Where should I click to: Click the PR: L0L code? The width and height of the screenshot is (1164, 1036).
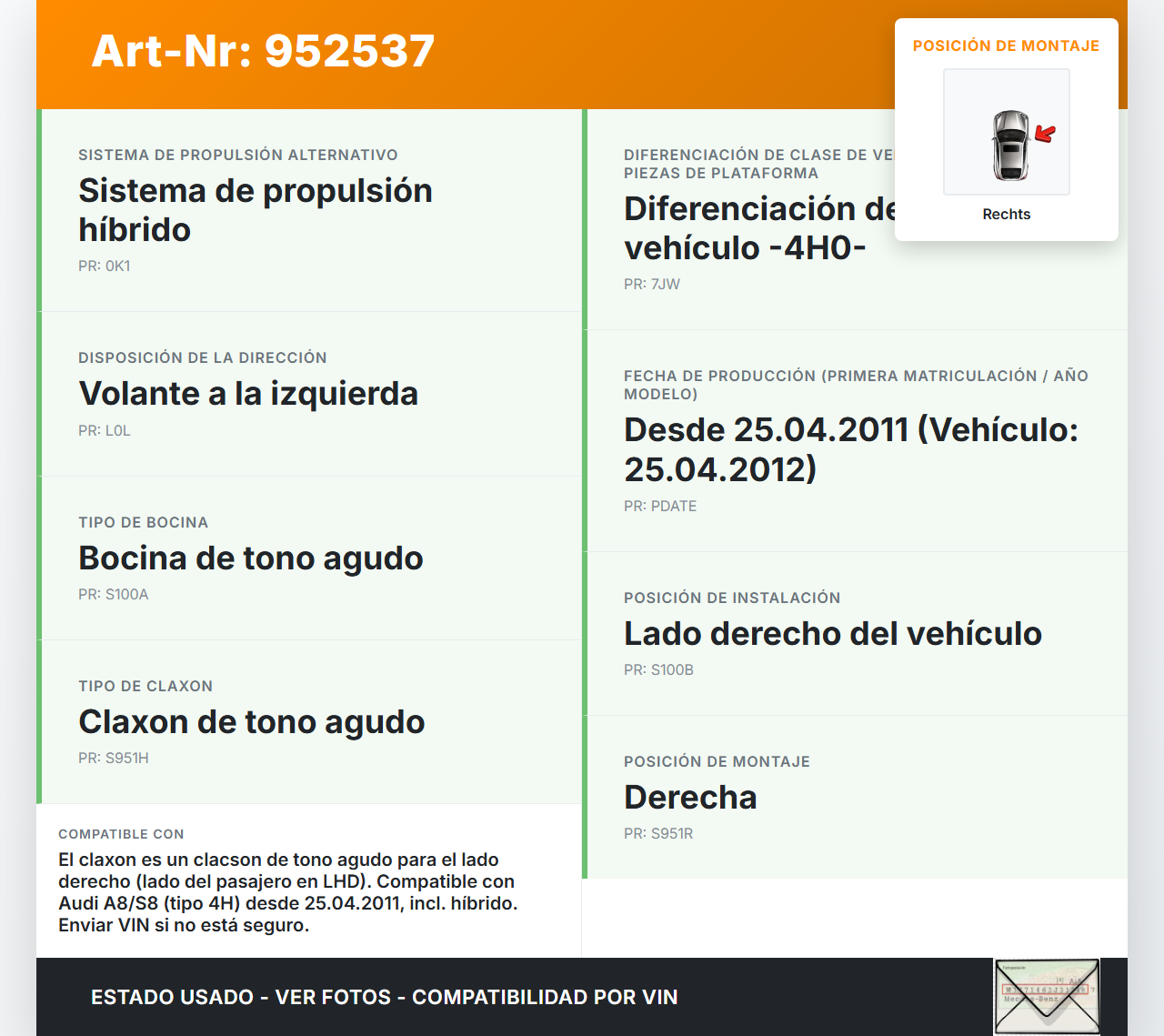click(105, 430)
